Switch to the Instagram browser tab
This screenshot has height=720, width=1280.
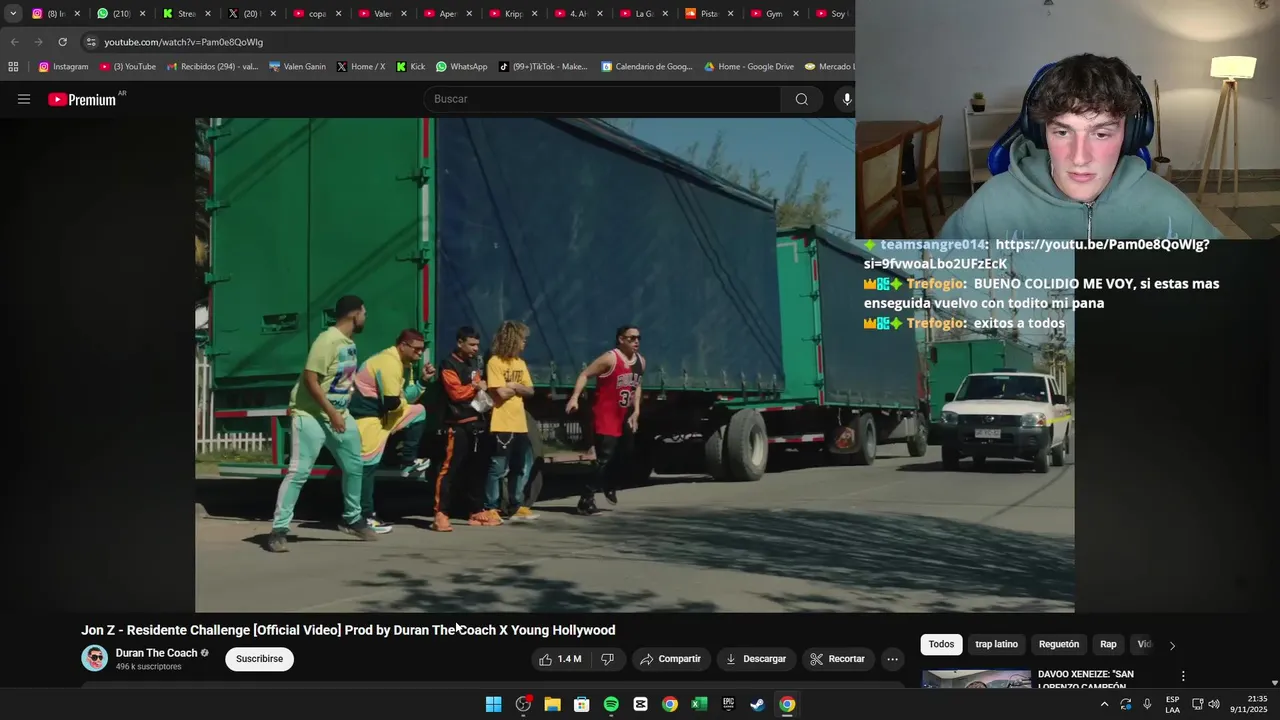pos(48,14)
